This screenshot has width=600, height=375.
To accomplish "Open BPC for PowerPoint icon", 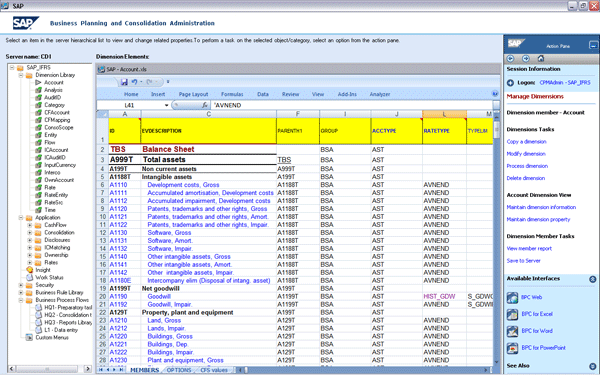I will point(512,348).
